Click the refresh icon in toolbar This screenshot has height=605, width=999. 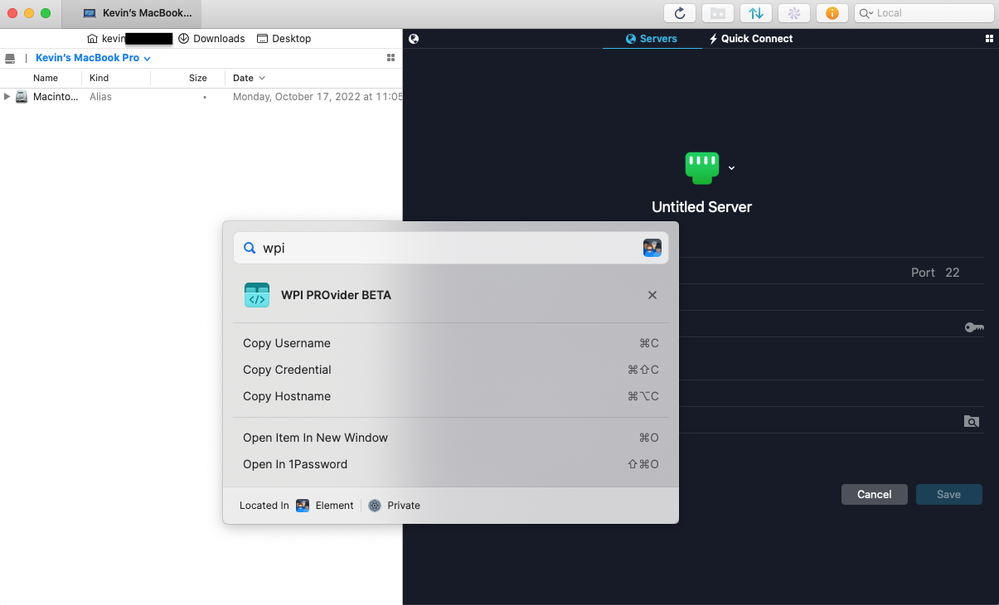coord(680,13)
